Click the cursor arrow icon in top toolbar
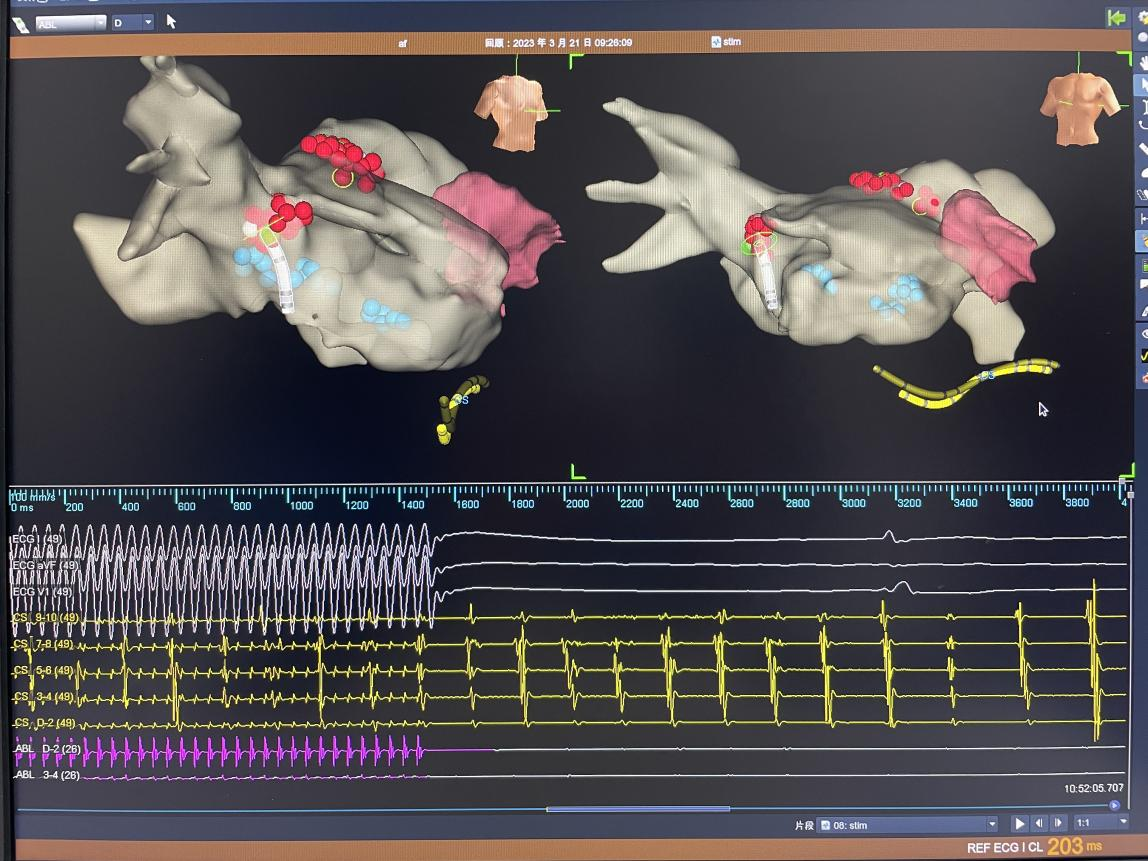1148x861 pixels. 171,21
